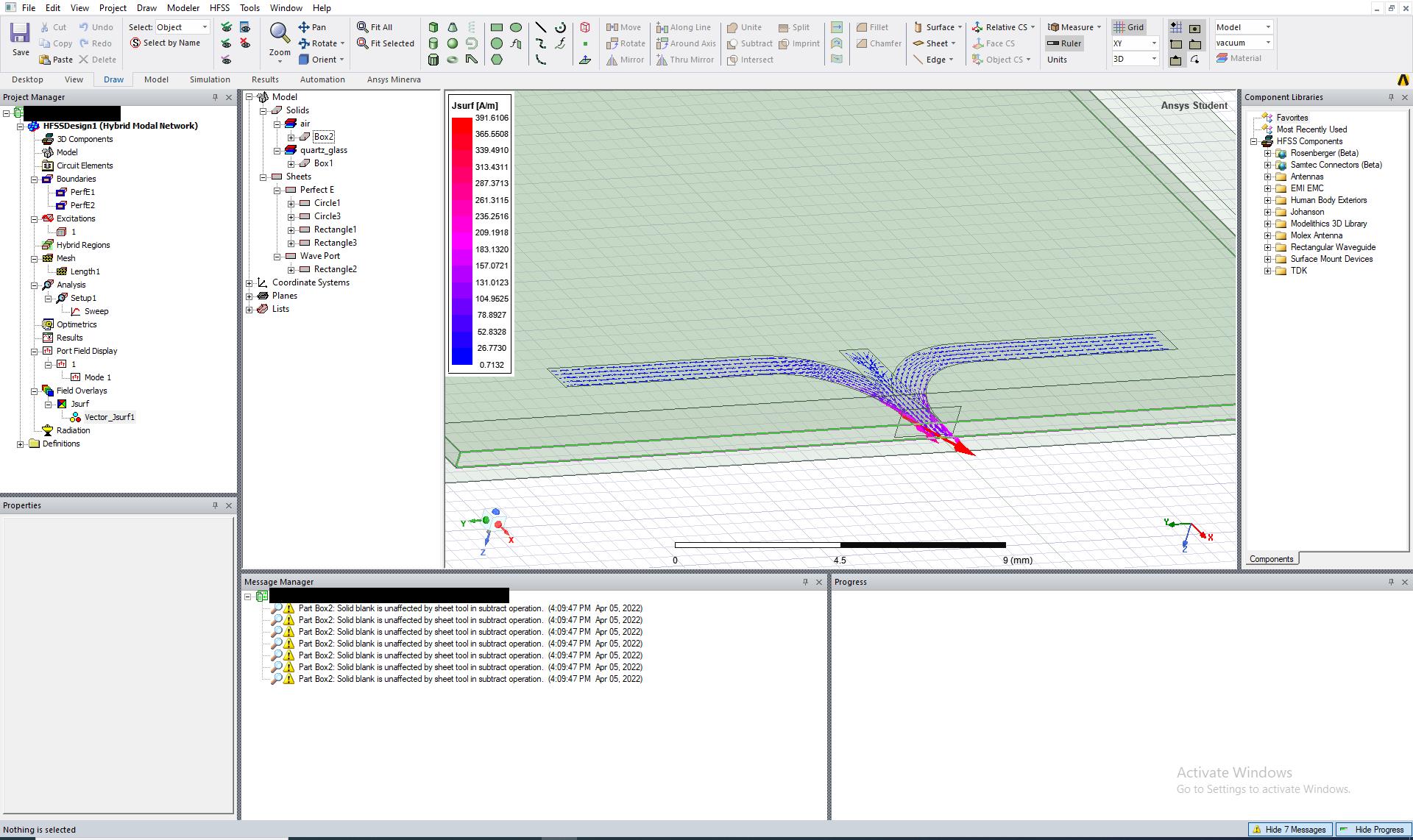
Task: Click the Jsurf legend color bar
Action: point(461,241)
